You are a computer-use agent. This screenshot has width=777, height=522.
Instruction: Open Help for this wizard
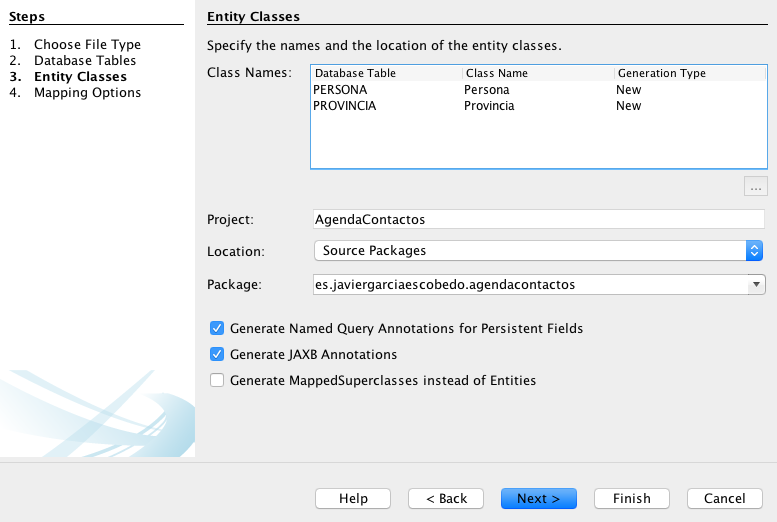(353, 498)
